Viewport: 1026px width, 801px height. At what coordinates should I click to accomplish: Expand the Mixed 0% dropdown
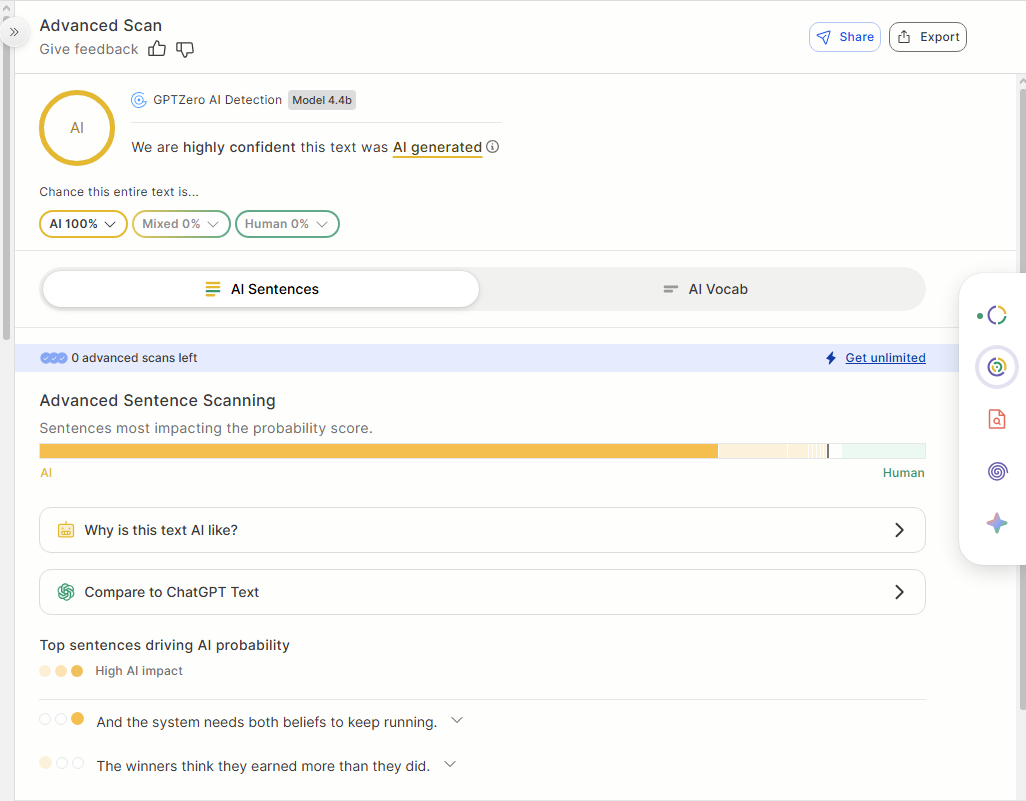(181, 224)
